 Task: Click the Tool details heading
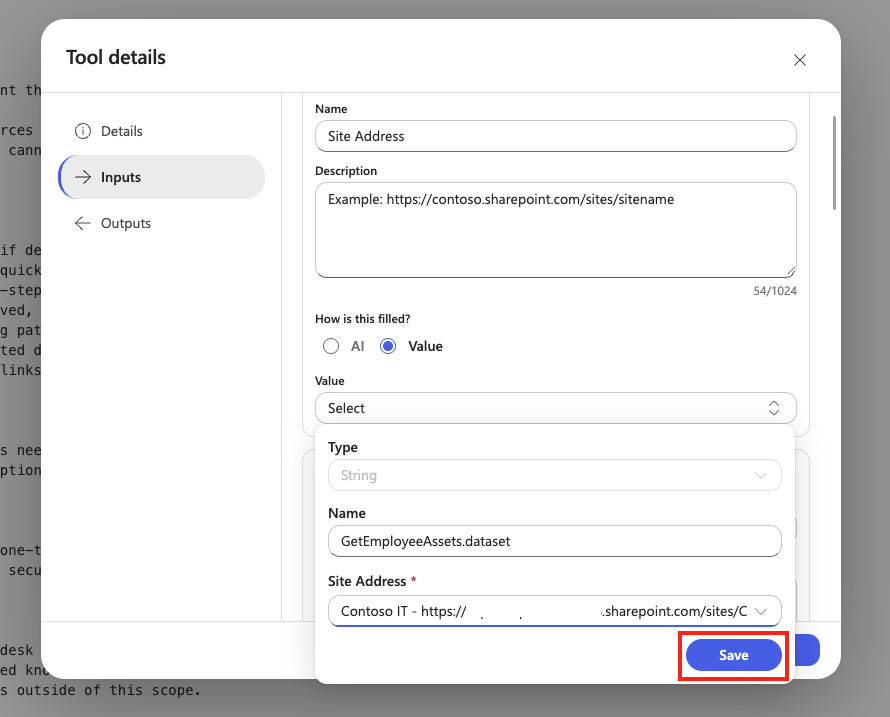click(116, 57)
